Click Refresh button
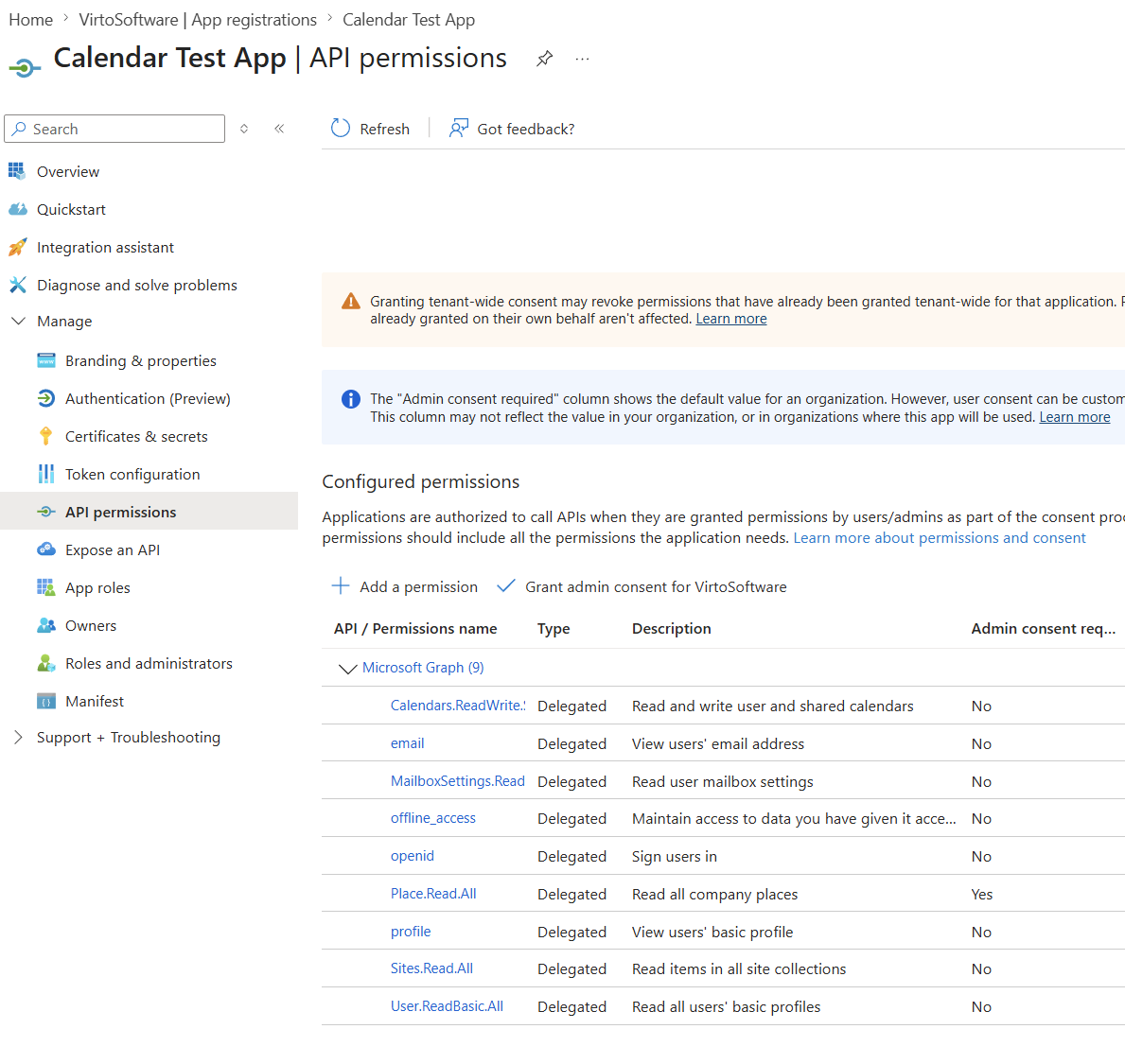The width and height of the screenshot is (1125, 1064). (370, 129)
